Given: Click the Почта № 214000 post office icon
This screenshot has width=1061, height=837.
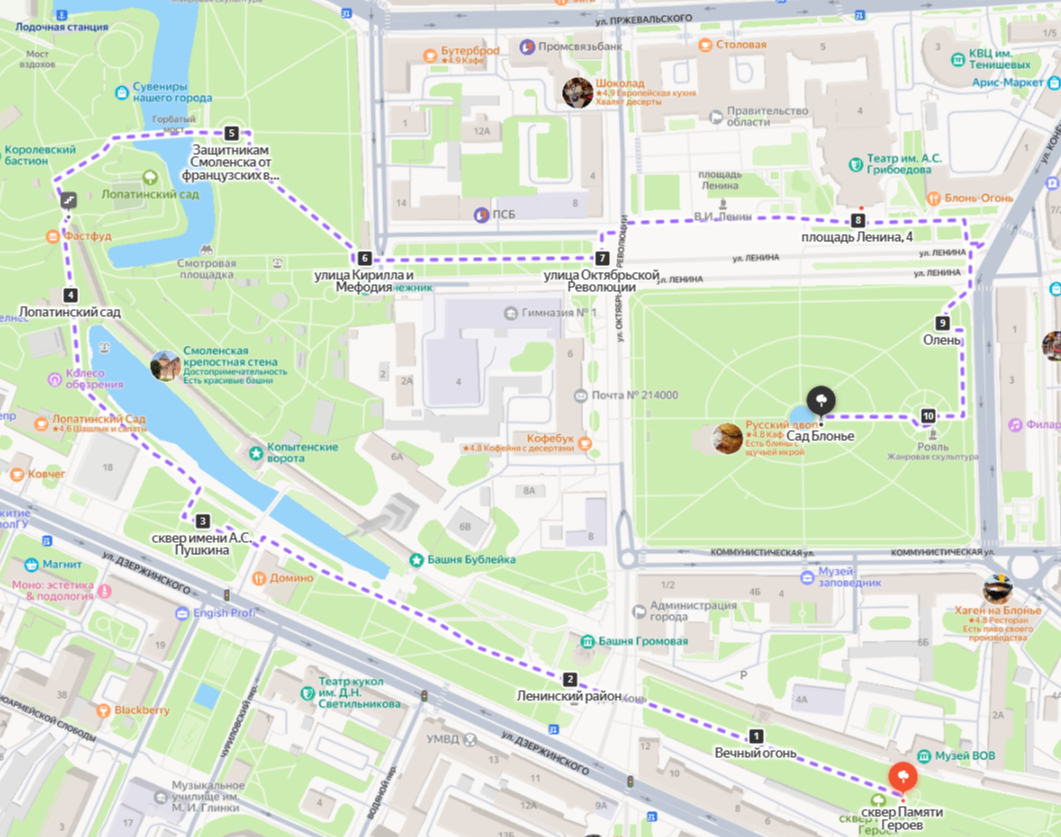Looking at the screenshot, I should (x=580, y=396).
